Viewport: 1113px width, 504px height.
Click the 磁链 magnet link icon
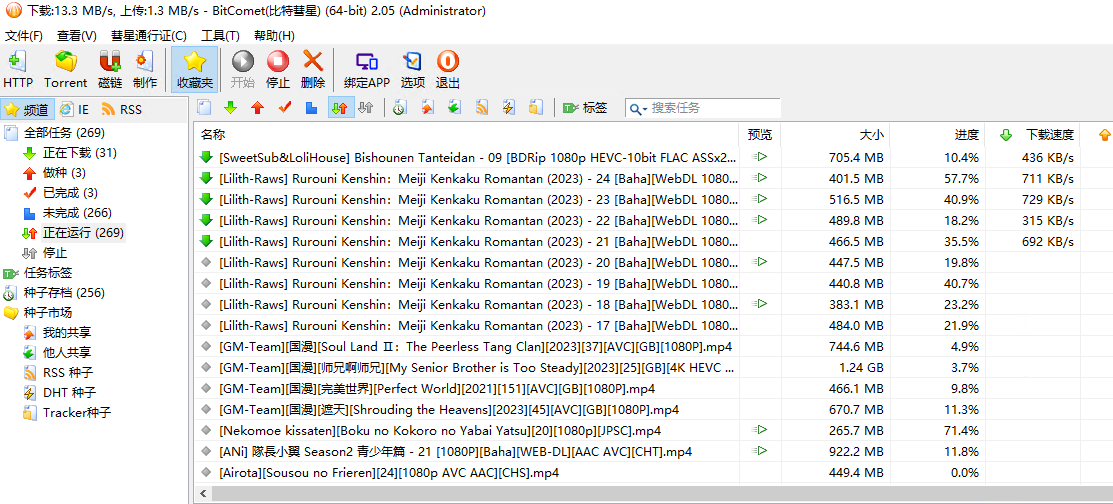point(110,69)
